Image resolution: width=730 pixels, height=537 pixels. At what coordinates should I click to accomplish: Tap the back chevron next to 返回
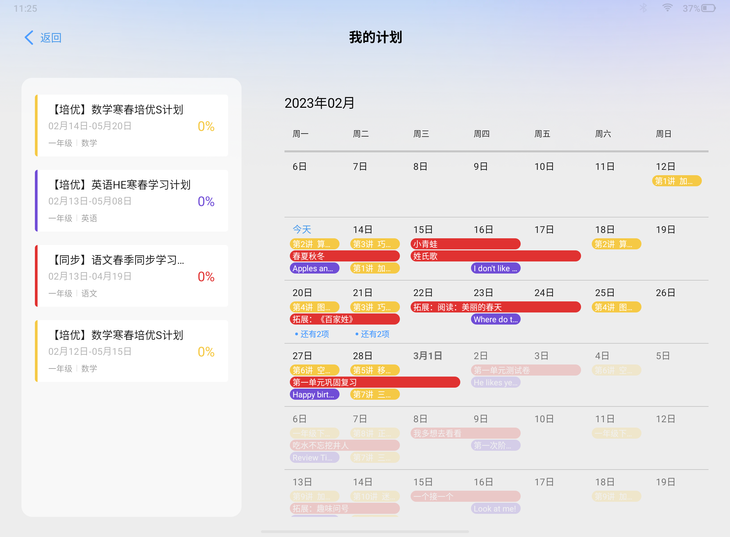pyautogui.click(x=28, y=38)
